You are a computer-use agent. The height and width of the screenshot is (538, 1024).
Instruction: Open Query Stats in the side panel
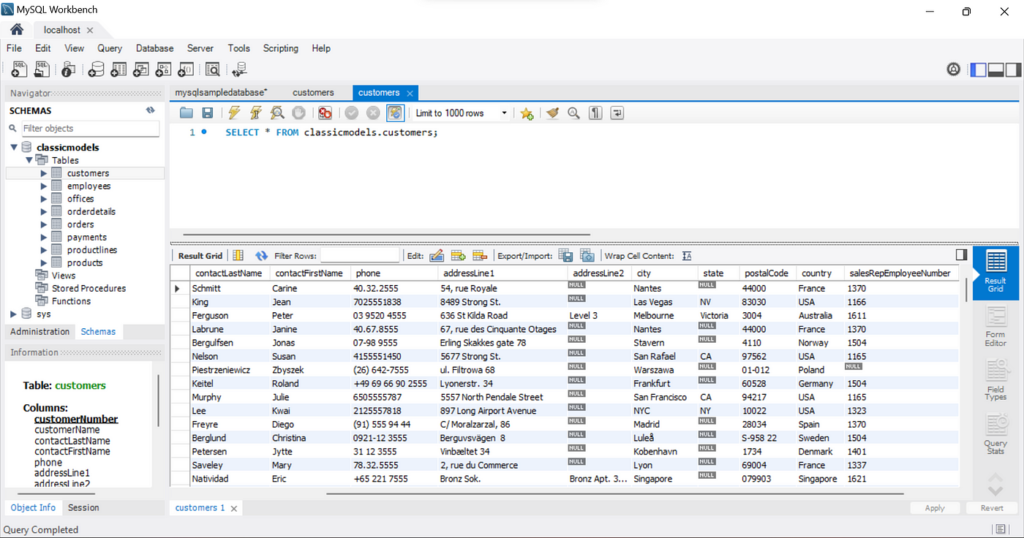click(995, 436)
